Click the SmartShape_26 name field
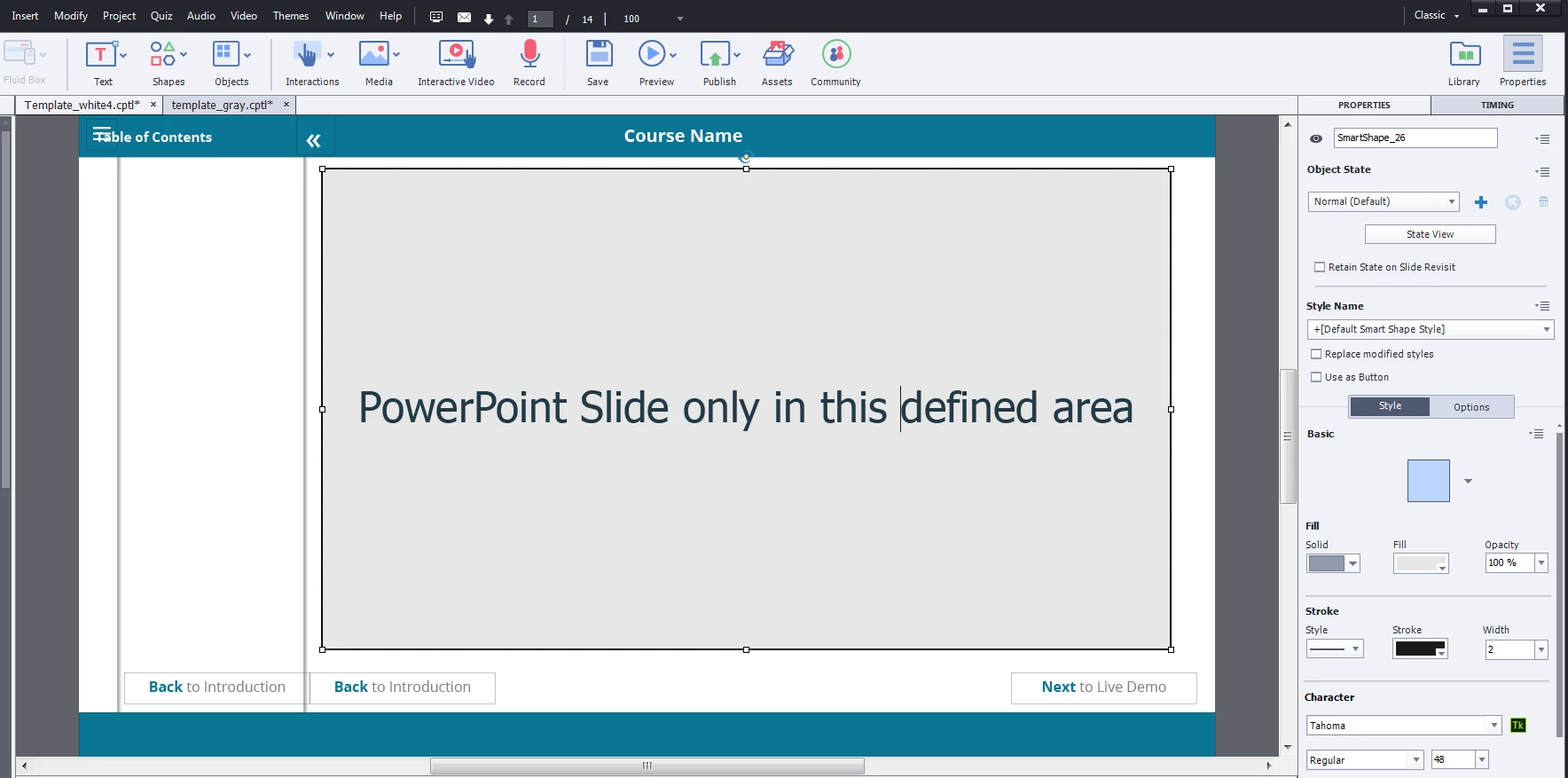Screen dimensions: 1568x778 click(1415, 138)
